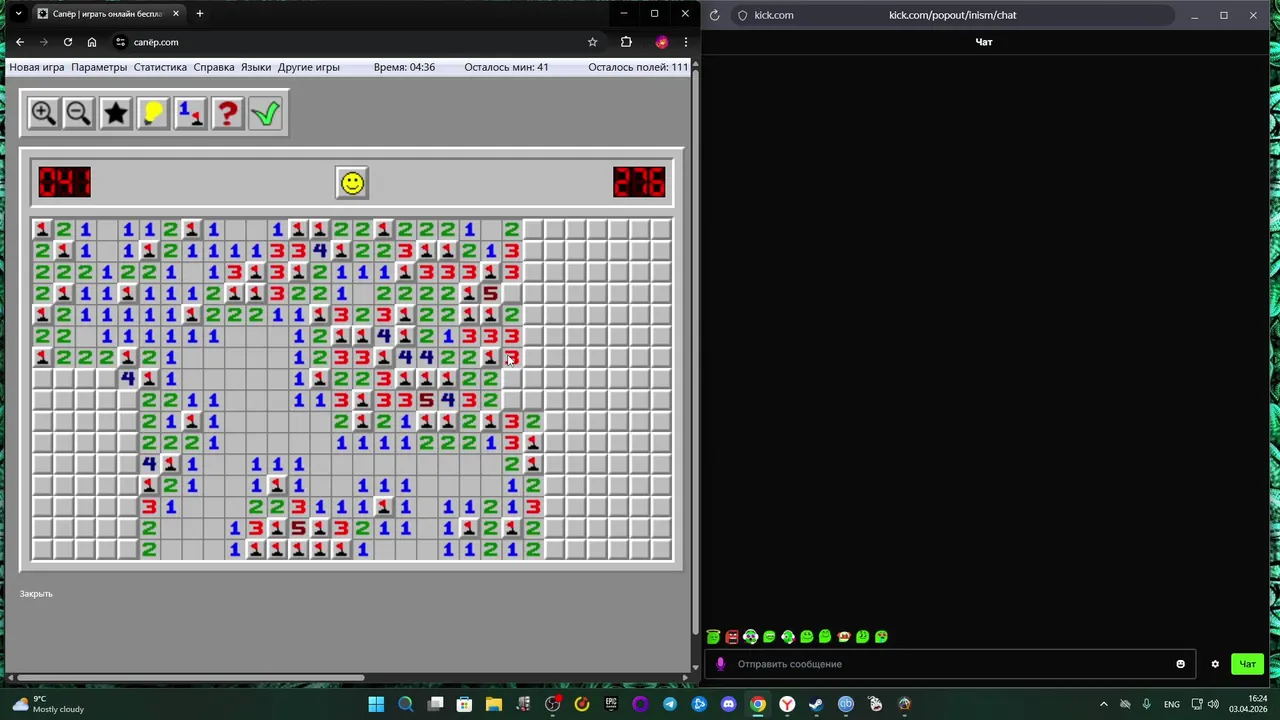Open the Новая игра menu
This screenshot has height=720, width=1280.
(x=37, y=67)
